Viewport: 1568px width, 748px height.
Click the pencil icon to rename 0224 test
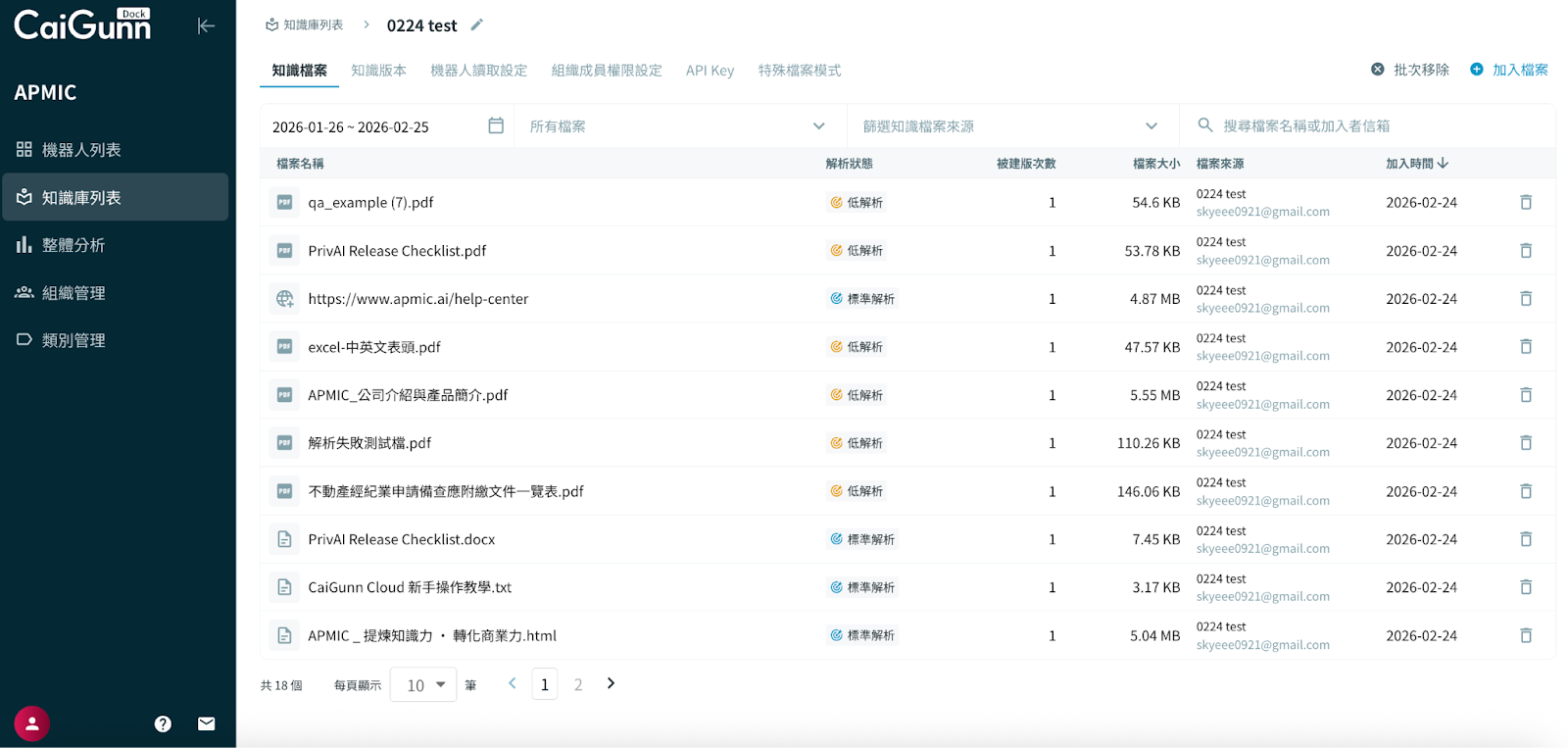(x=477, y=25)
